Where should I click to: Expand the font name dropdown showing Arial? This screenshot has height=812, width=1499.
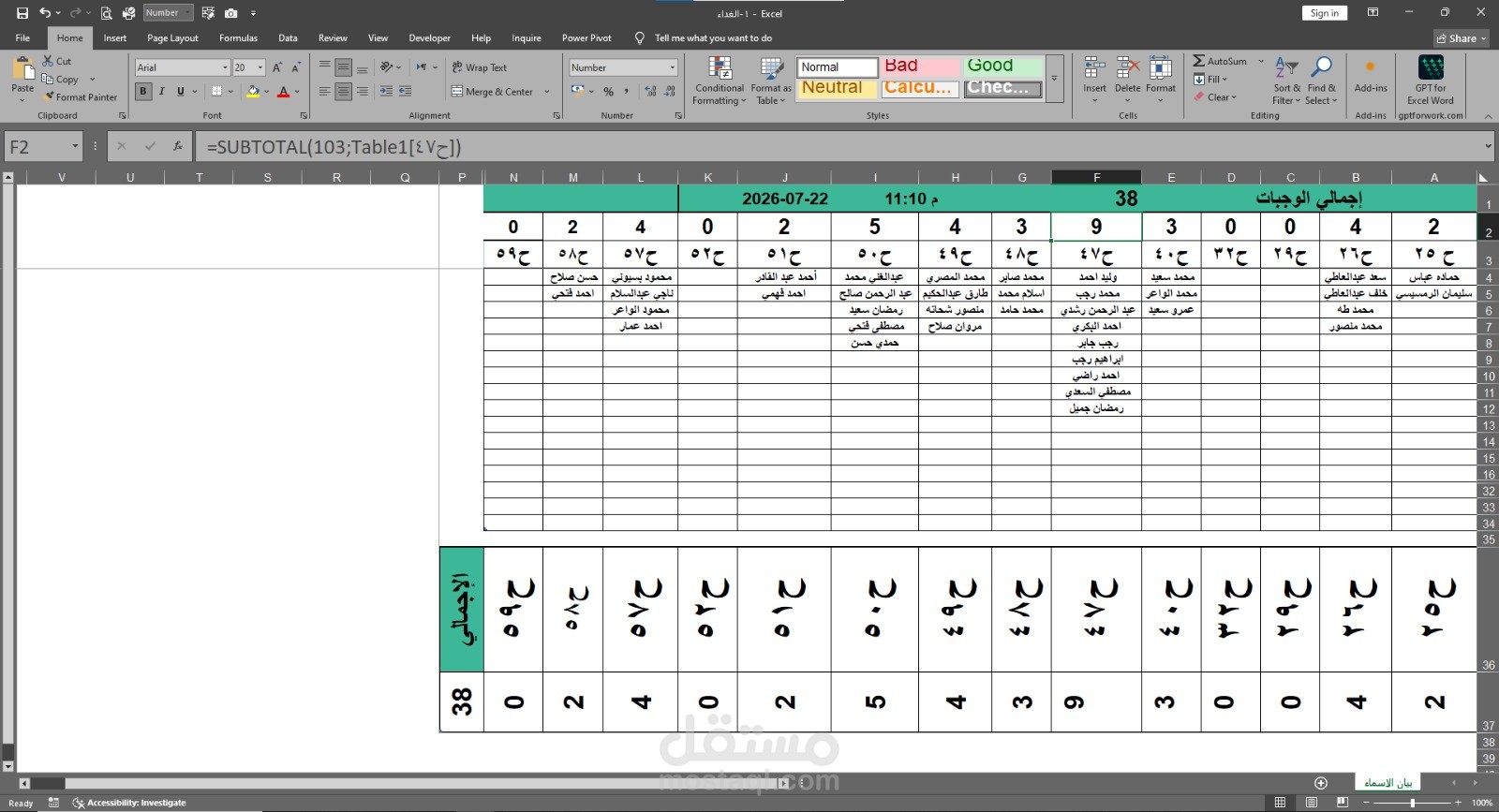click(225, 67)
